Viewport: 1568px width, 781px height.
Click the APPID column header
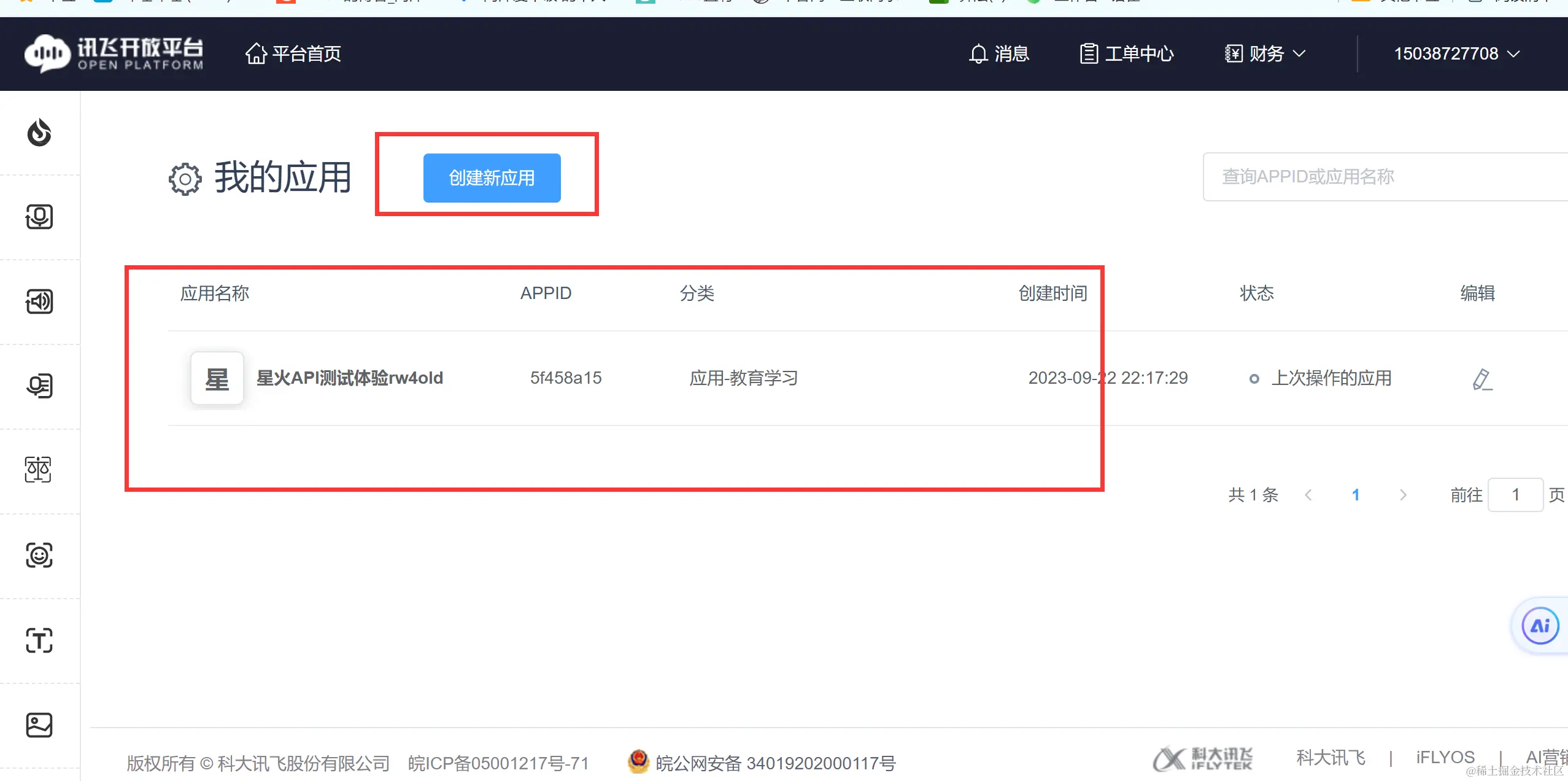(546, 293)
